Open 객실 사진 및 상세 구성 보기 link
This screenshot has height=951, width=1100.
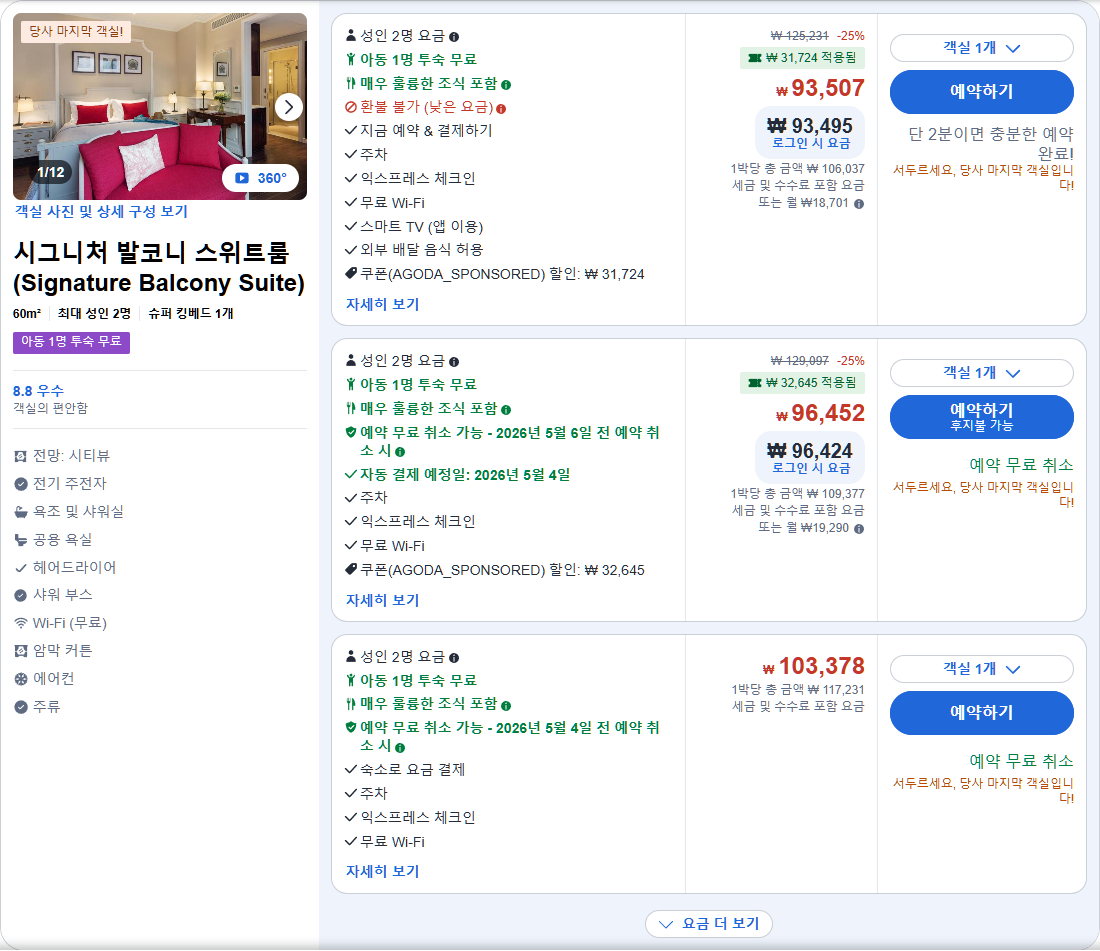[101, 211]
